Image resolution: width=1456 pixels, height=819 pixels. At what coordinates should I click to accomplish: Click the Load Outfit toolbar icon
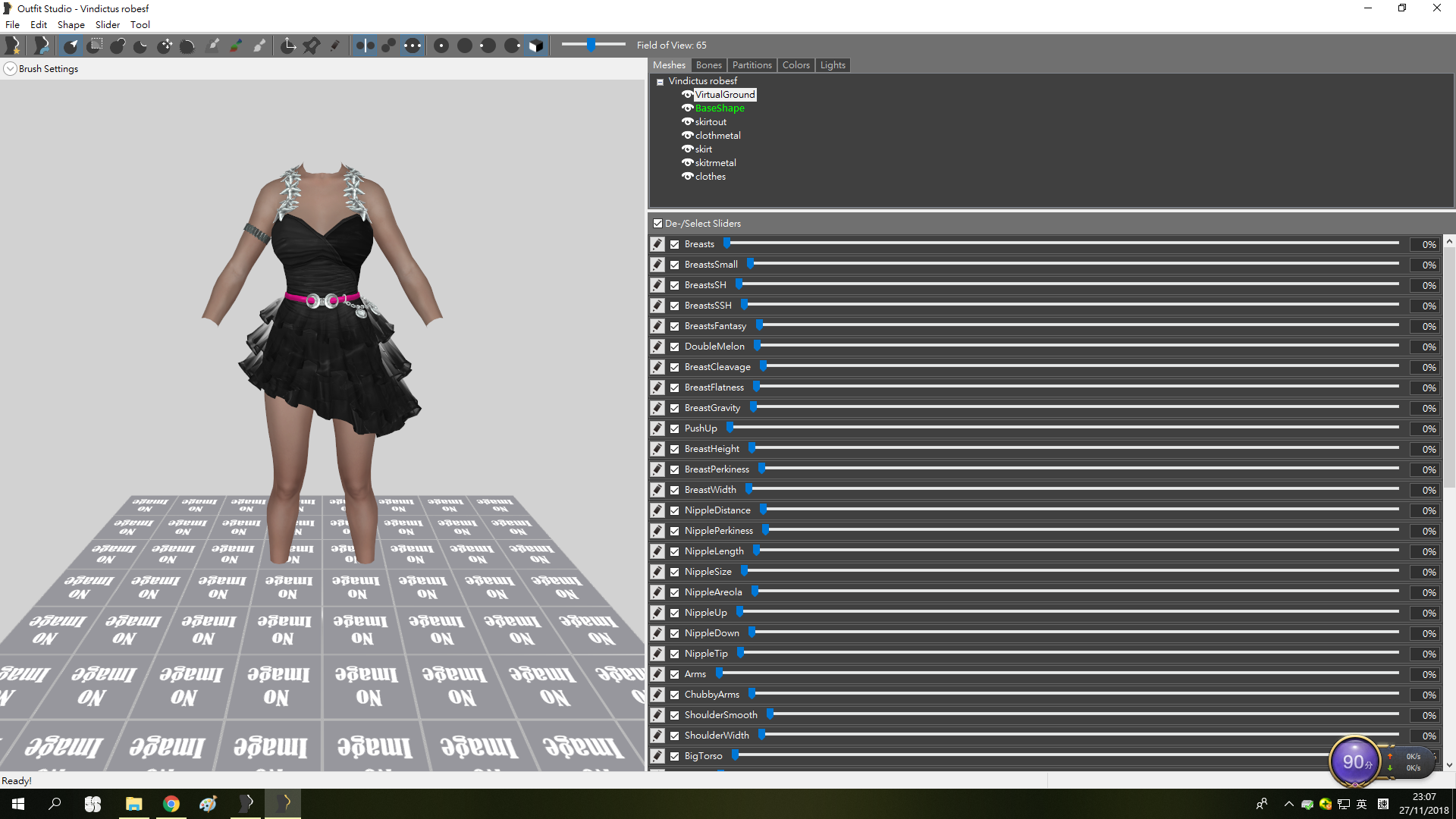(x=42, y=45)
